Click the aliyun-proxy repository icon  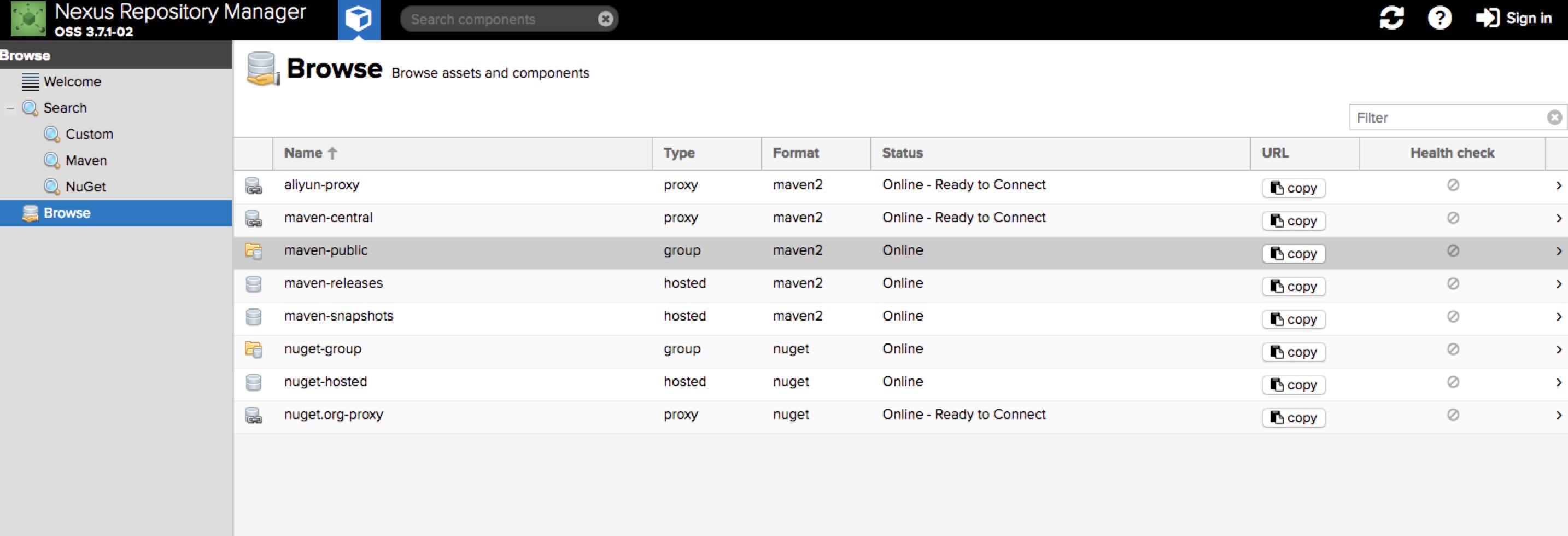coord(254,186)
